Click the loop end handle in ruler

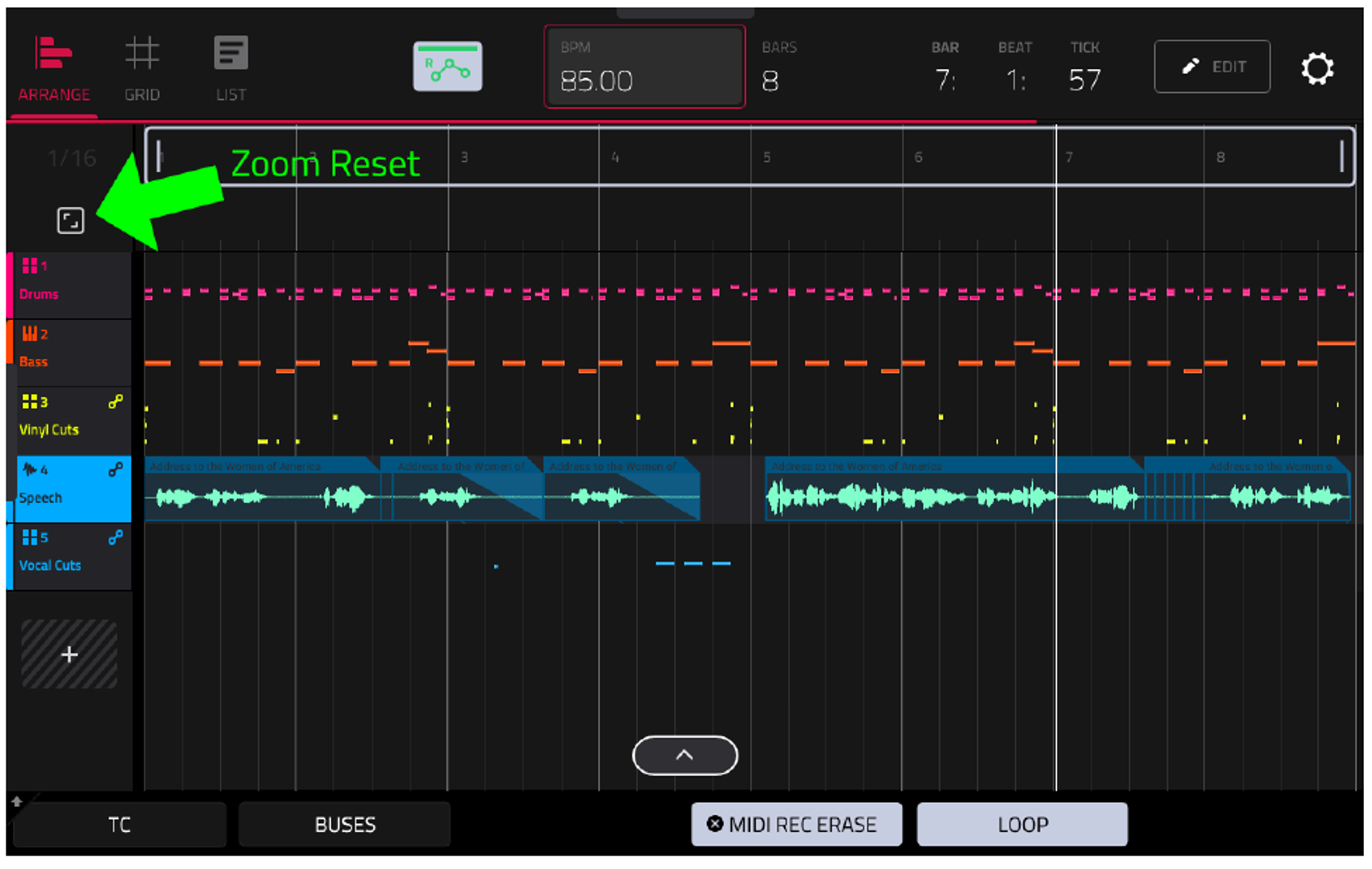click(1342, 156)
